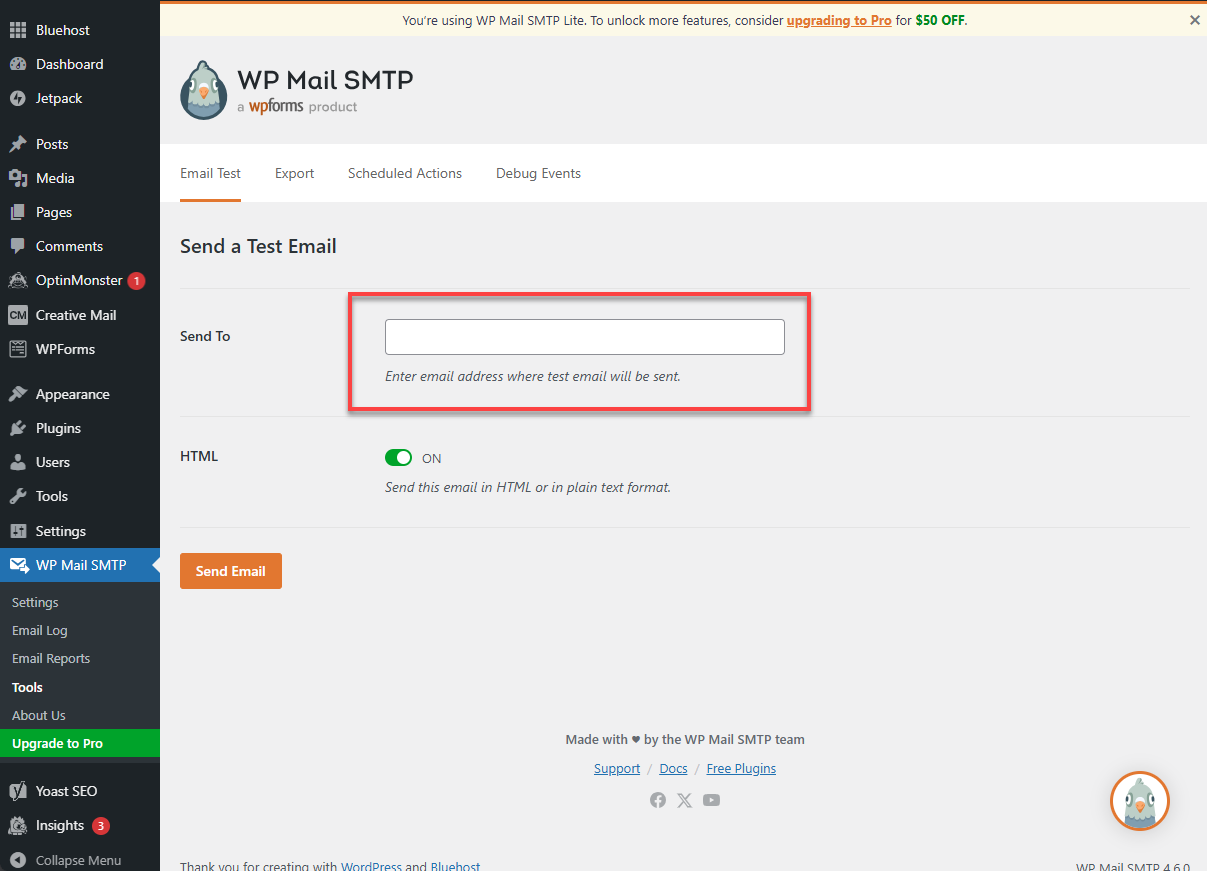Open the upgrading to Pro link
1207x871 pixels.
[x=838, y=19]
